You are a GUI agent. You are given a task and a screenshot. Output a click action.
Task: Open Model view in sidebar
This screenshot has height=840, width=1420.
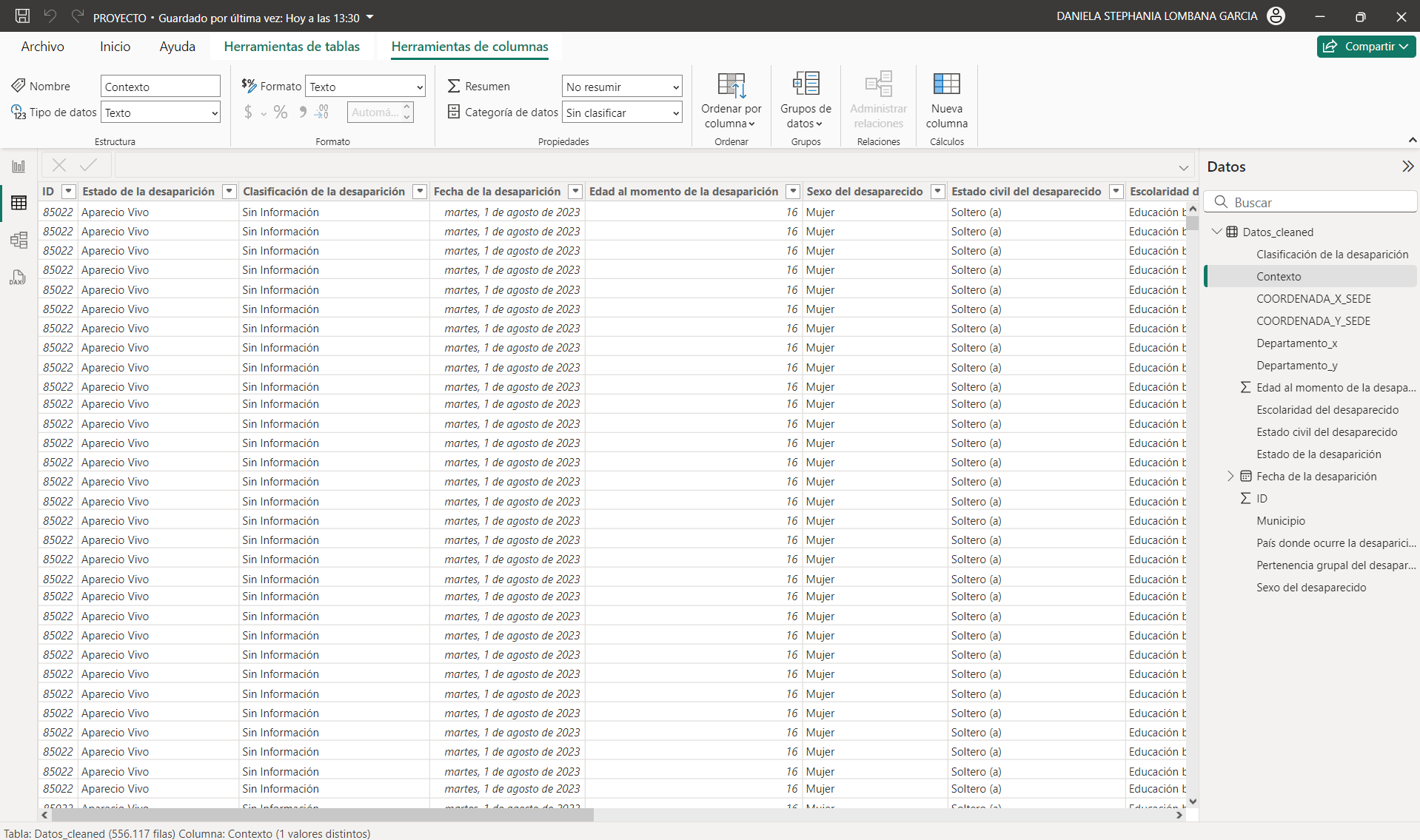19,240
